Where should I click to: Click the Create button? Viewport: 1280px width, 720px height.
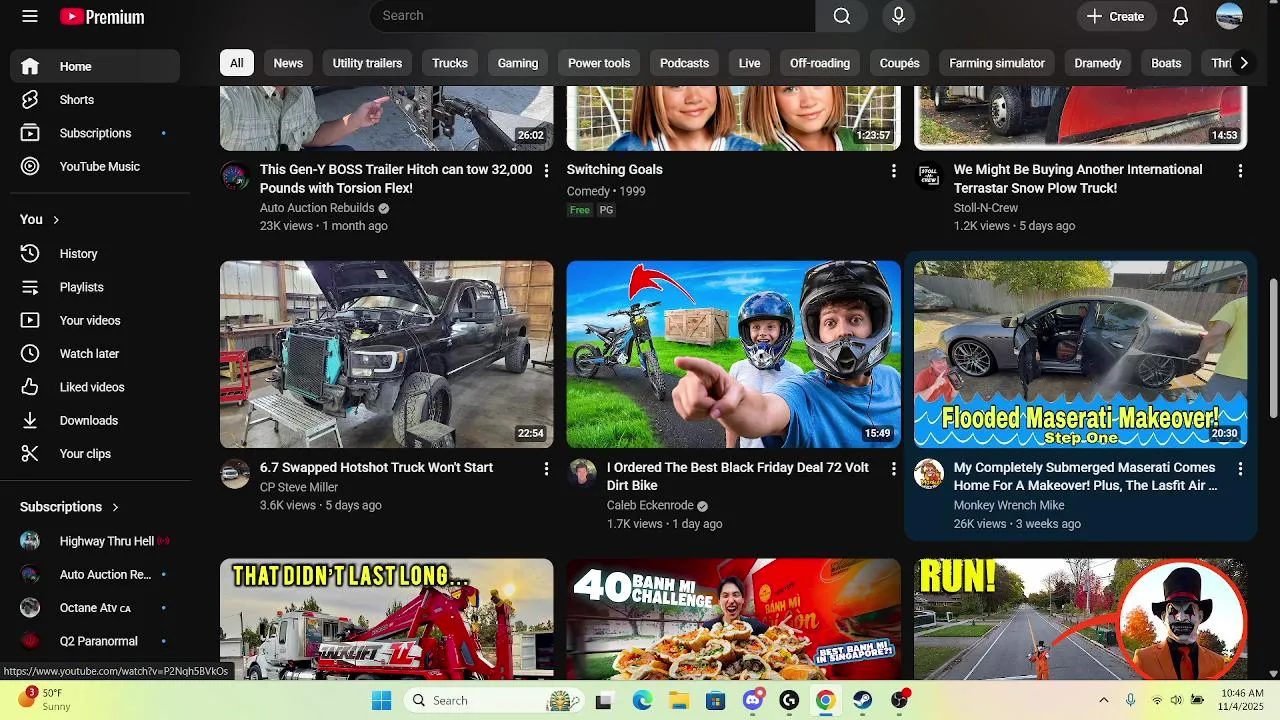click(1115, 16)
